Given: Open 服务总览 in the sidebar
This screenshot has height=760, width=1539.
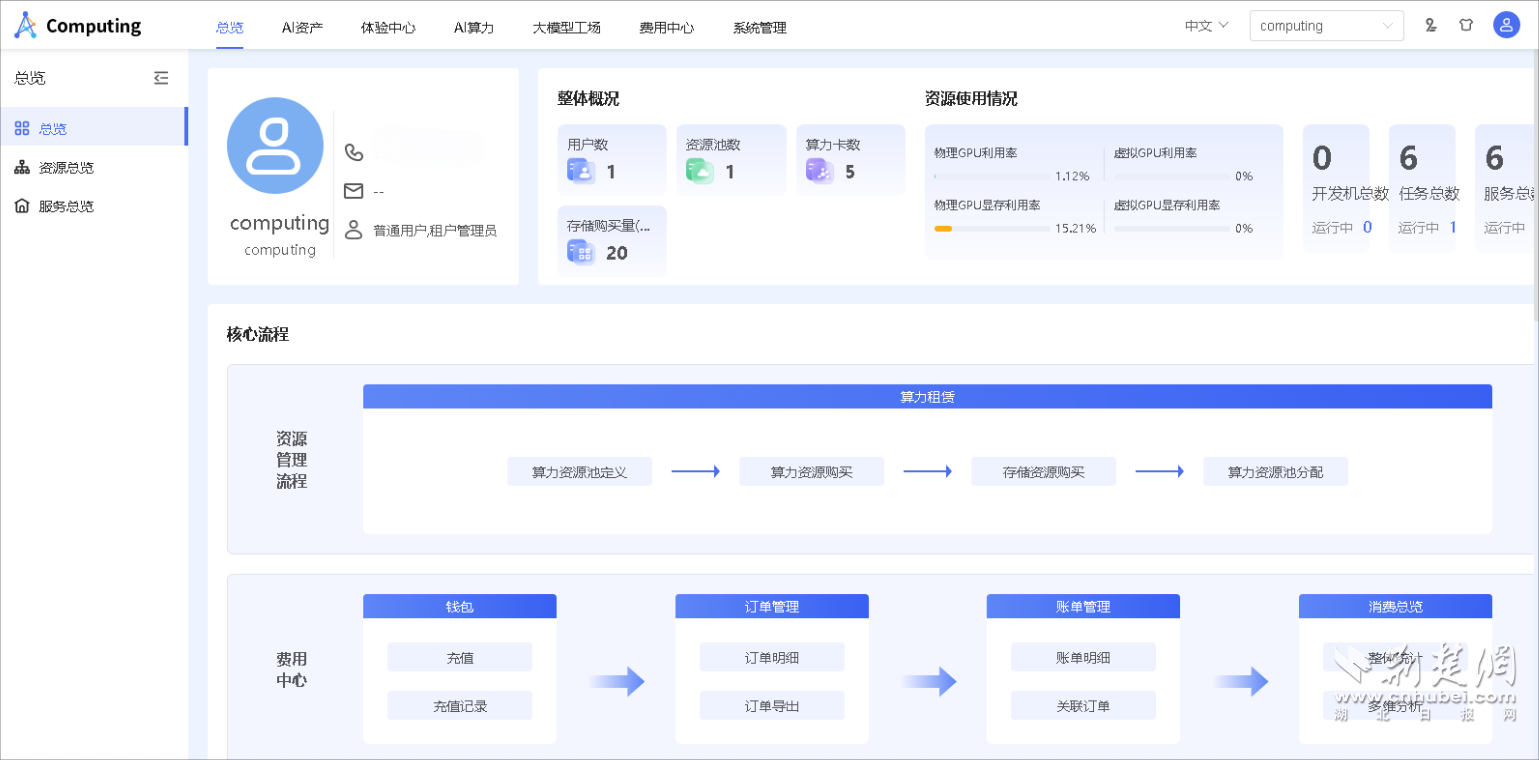Looking at the screenshot, I should coord(66,206).
